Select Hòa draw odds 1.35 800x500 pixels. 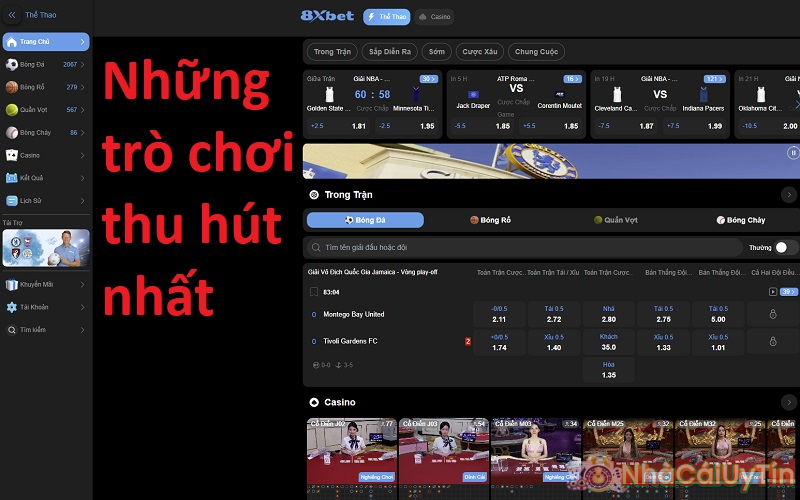pyautogui.click(x=609, y=369)
